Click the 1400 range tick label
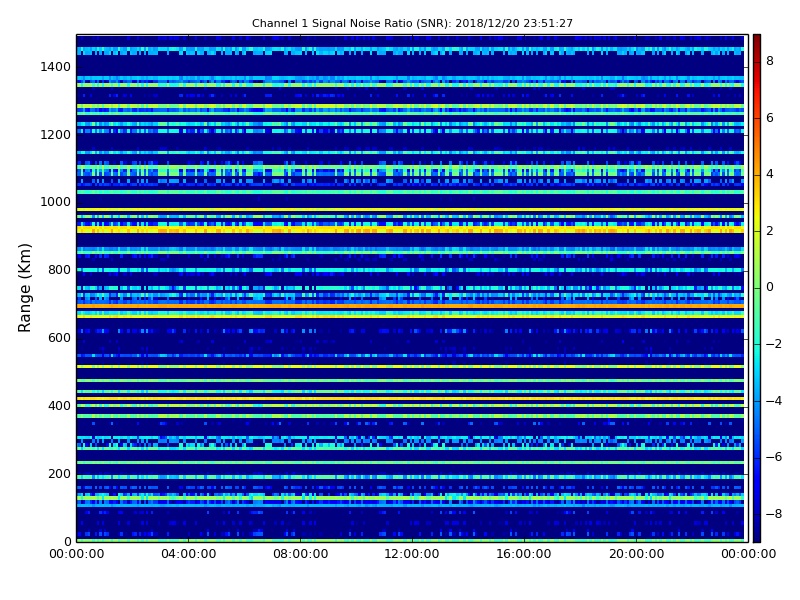This screenshot has width=800, height=600. [56, 67]
